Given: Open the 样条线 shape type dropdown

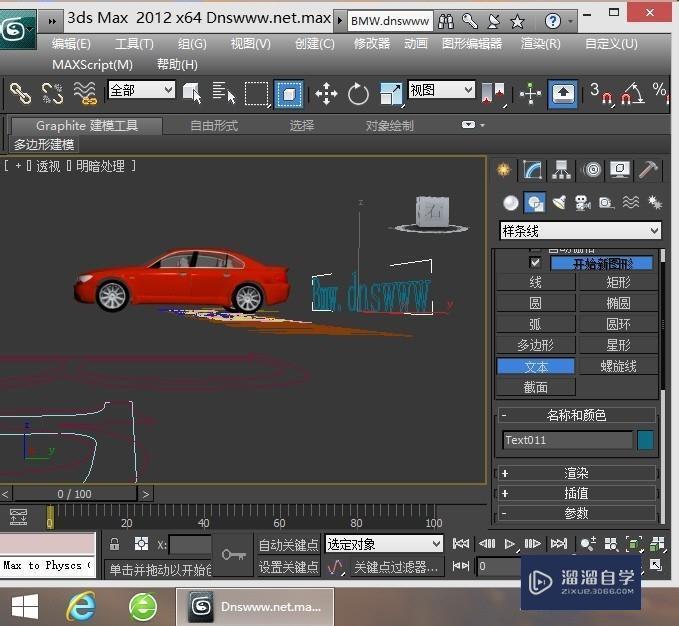Looking at the screenshot, I should tap(580, 231).
